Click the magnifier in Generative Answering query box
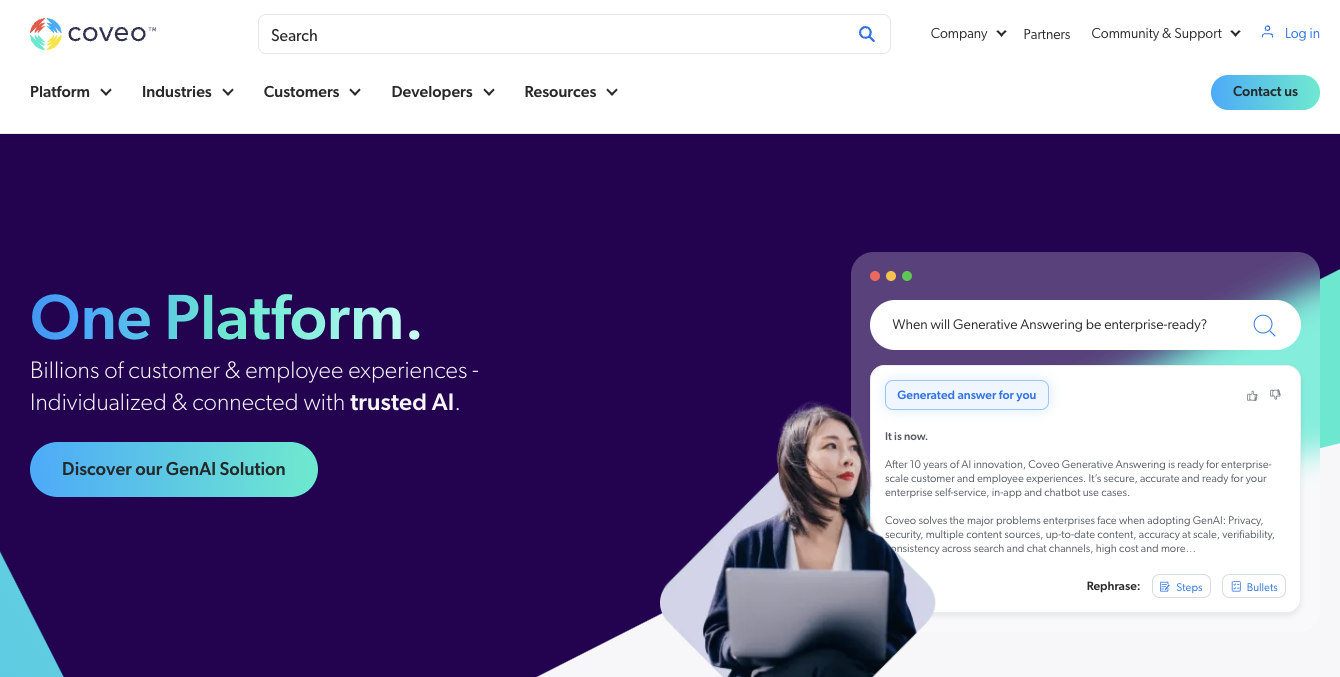Viewport: 1340px width, 677px height. (x=1264, y=325)
